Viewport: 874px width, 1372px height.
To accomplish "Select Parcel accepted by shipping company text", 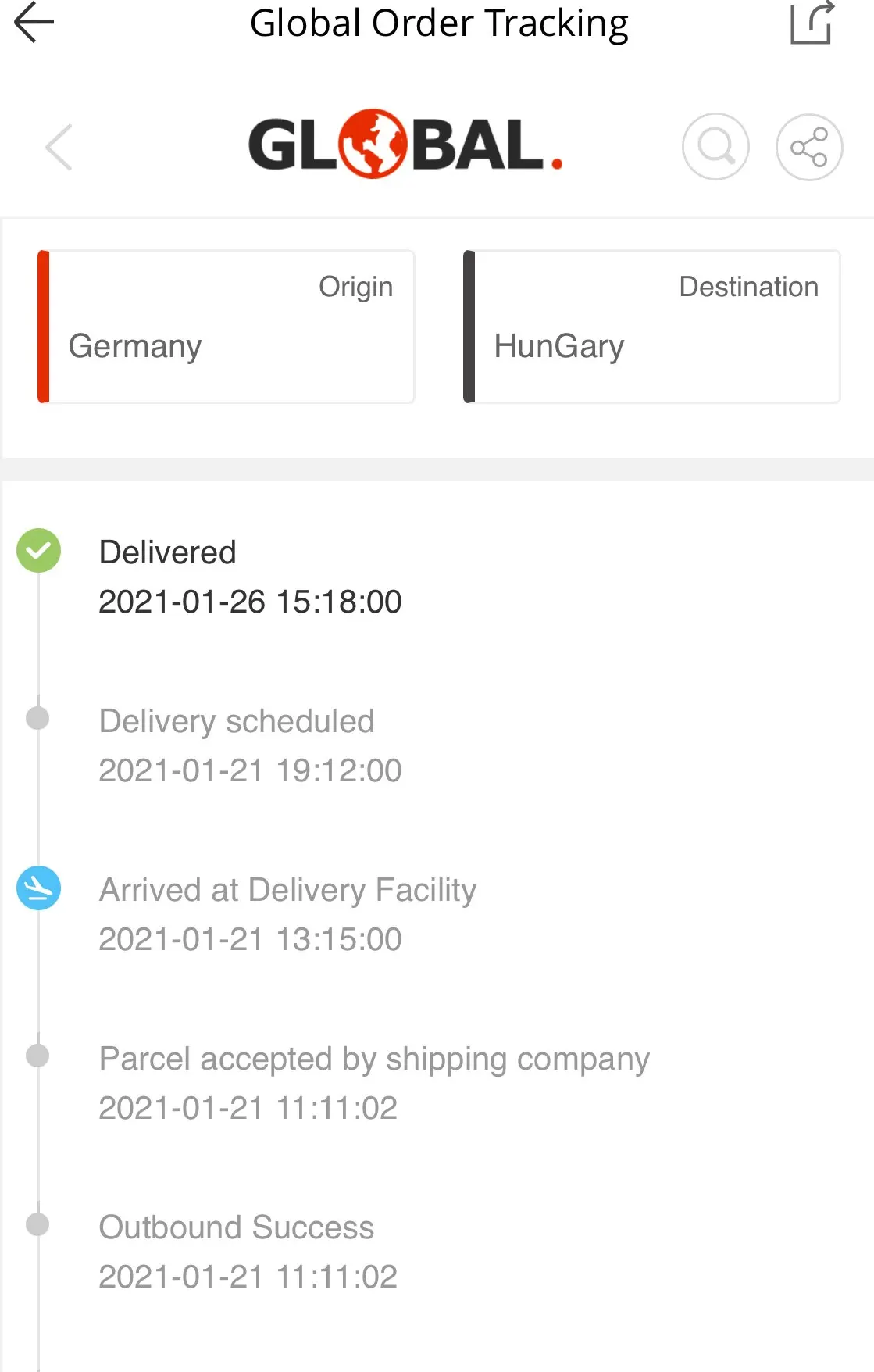I will pyautogui.click(x=374, y=1059).
